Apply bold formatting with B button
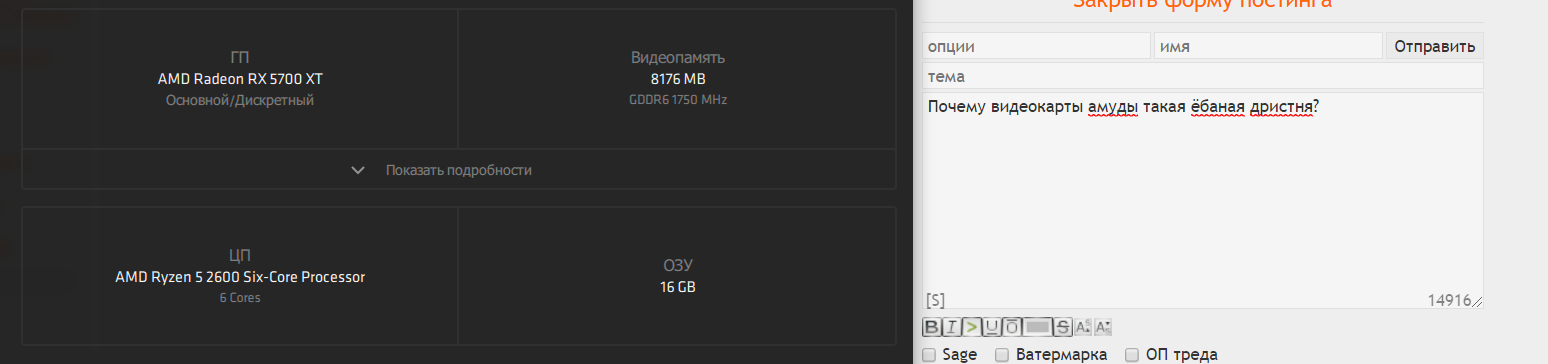The height and width of the screenshot is (364, 1548). [931, 327]
